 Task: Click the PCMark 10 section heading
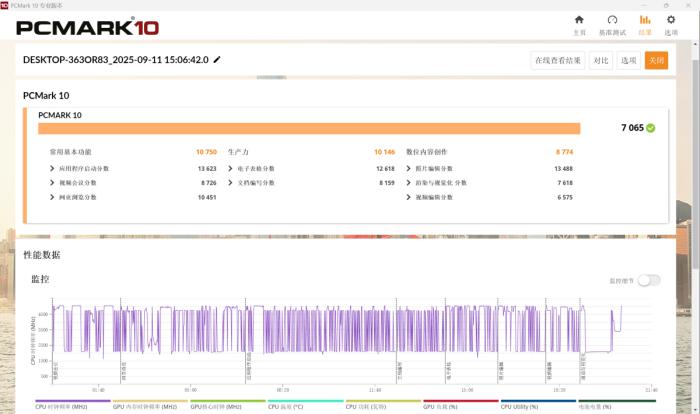pos(46,96)
